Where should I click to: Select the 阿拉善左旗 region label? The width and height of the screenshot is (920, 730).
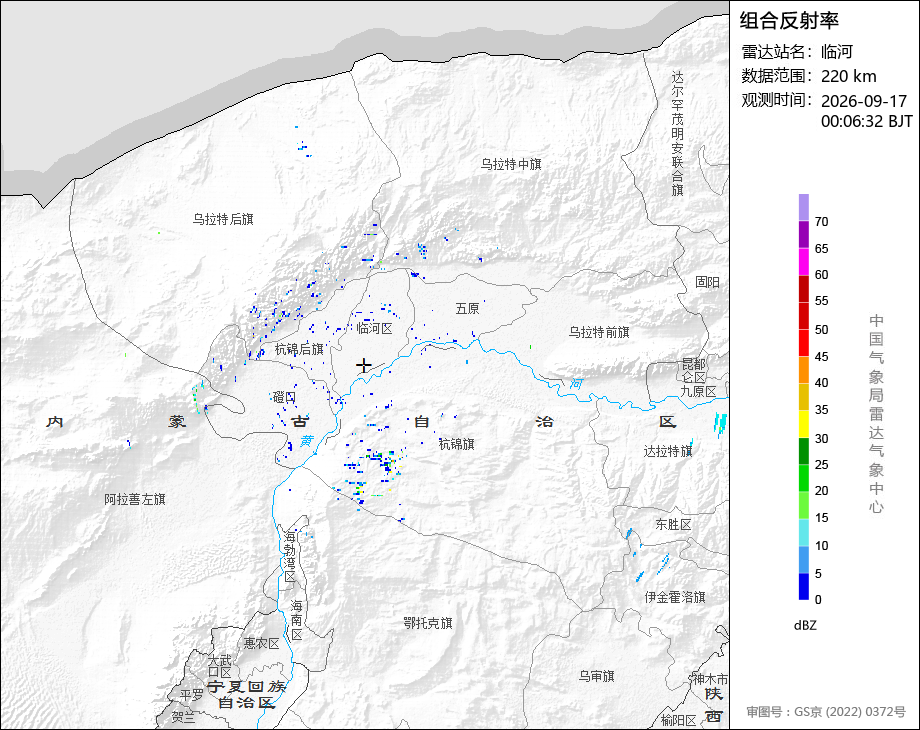pyautogui.click(x=135, y=499)
